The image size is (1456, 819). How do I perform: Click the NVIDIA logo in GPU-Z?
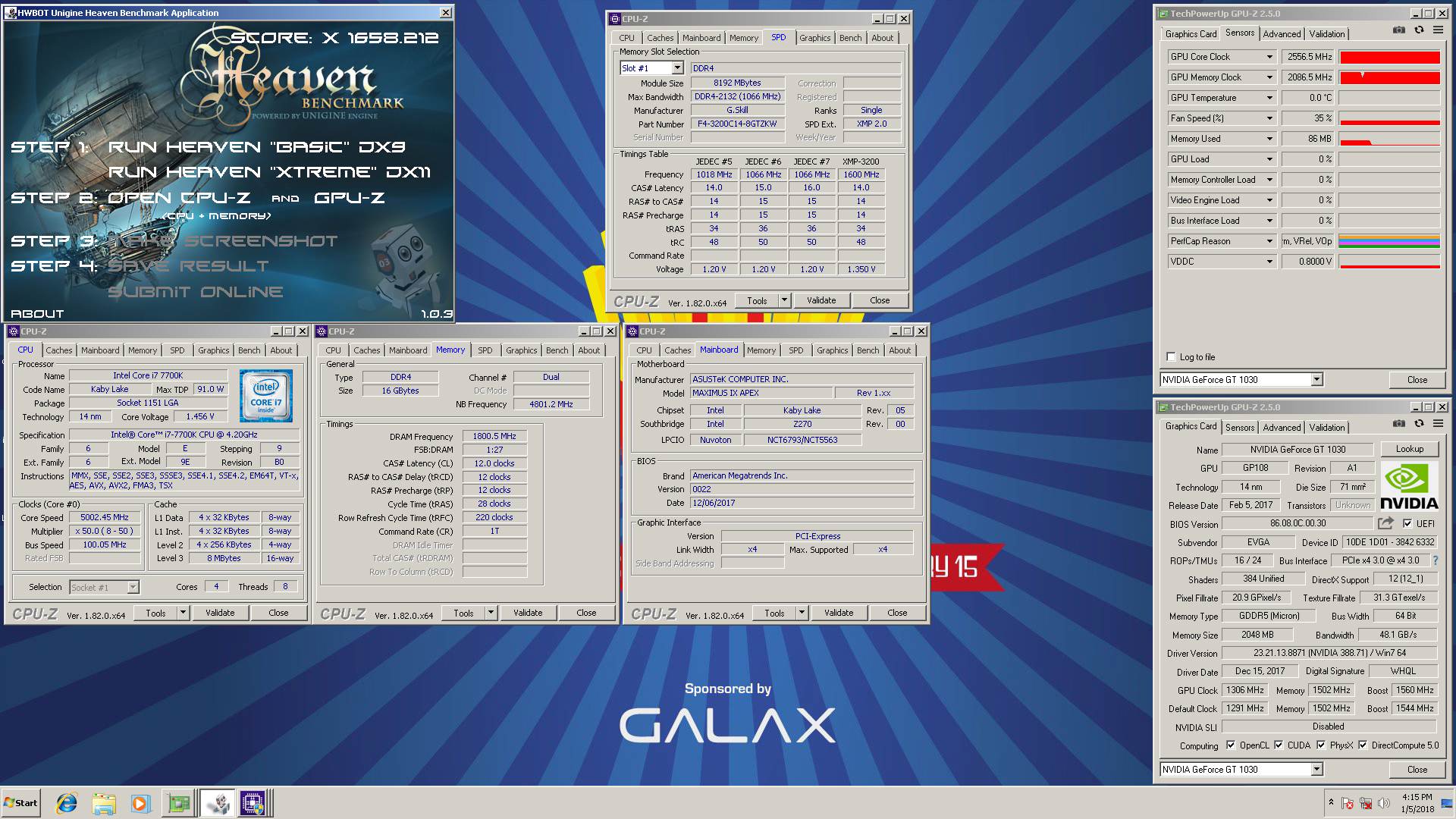1409,486
